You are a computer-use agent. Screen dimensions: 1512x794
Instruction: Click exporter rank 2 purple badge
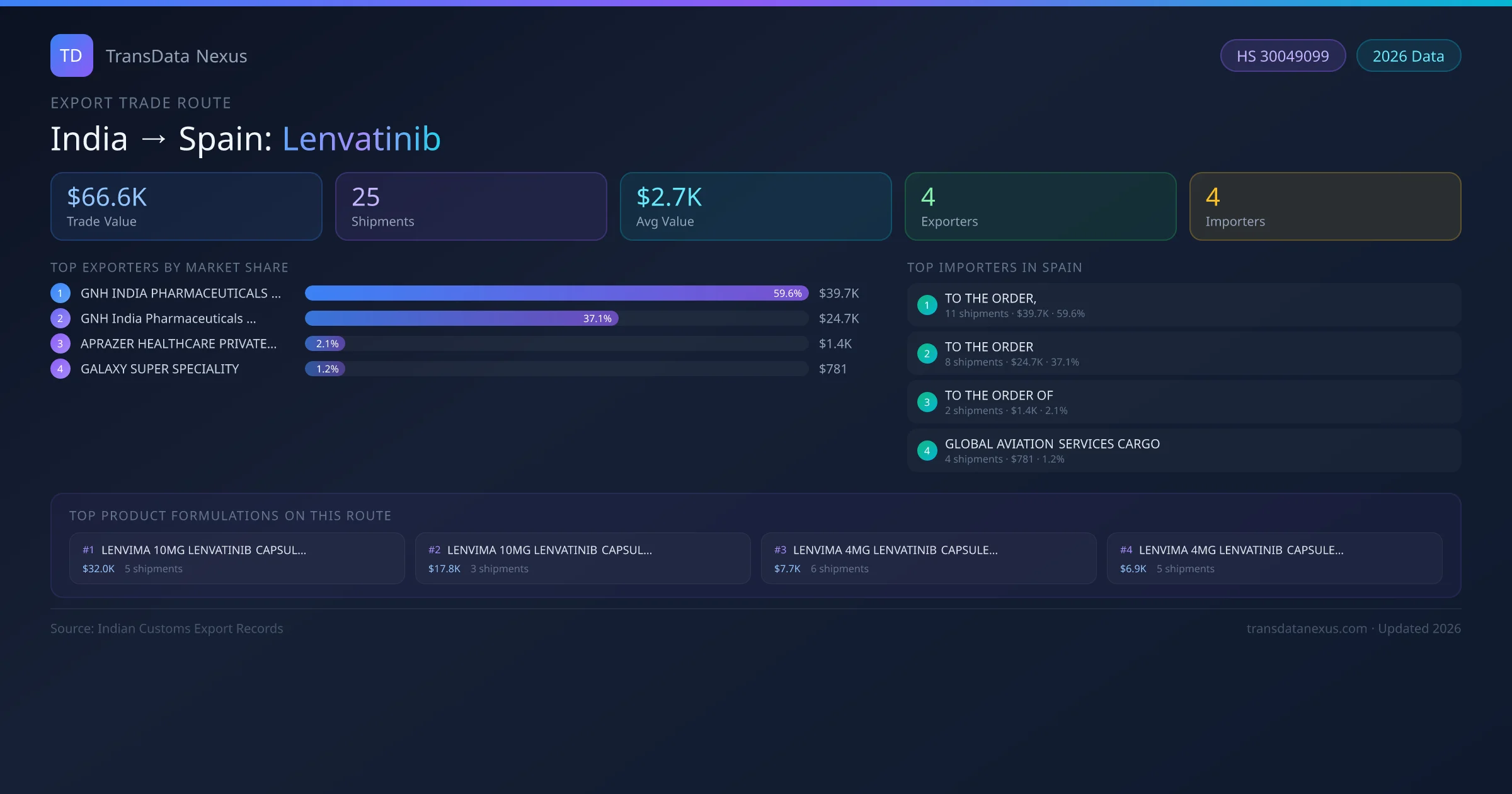point(60,318)
